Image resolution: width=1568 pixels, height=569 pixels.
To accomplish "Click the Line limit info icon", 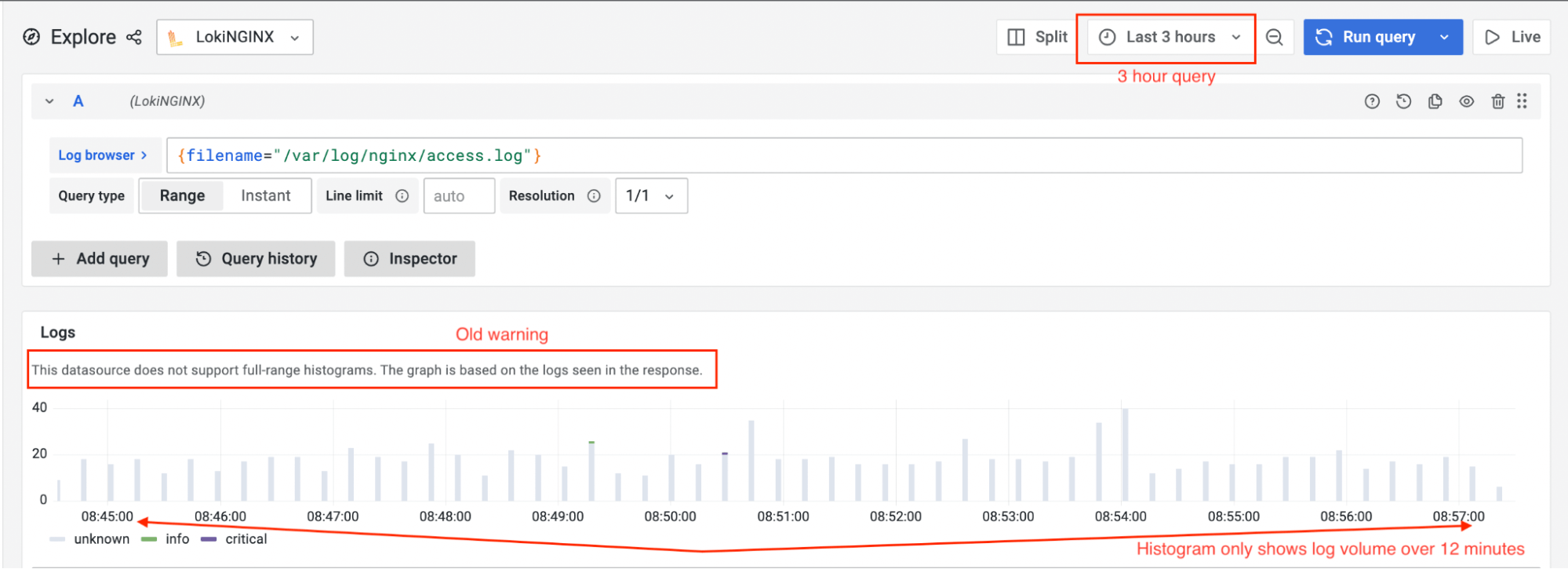I will (402, 196).
